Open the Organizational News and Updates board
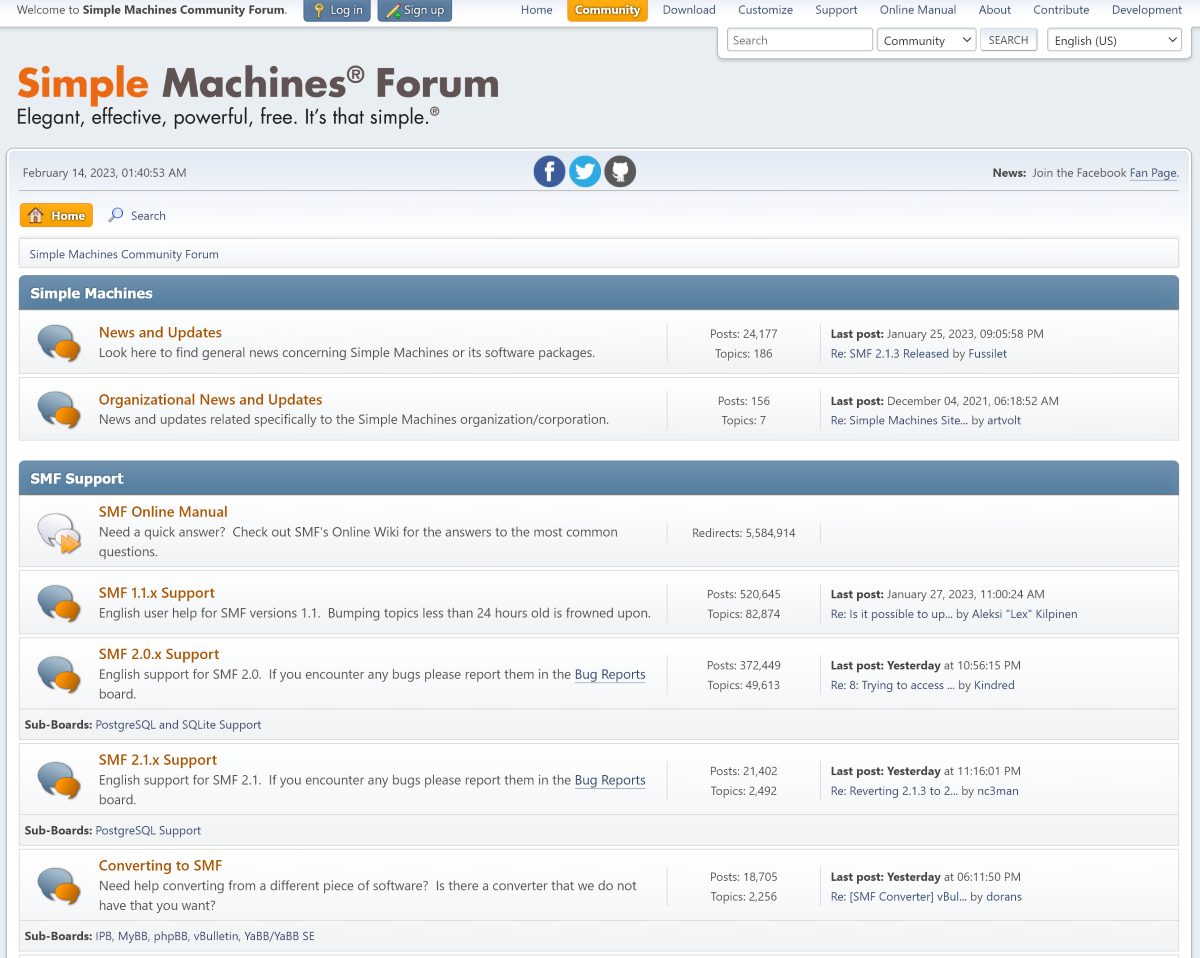The height and width of the screenshot is (958, 1200). (x=210, y=399)
